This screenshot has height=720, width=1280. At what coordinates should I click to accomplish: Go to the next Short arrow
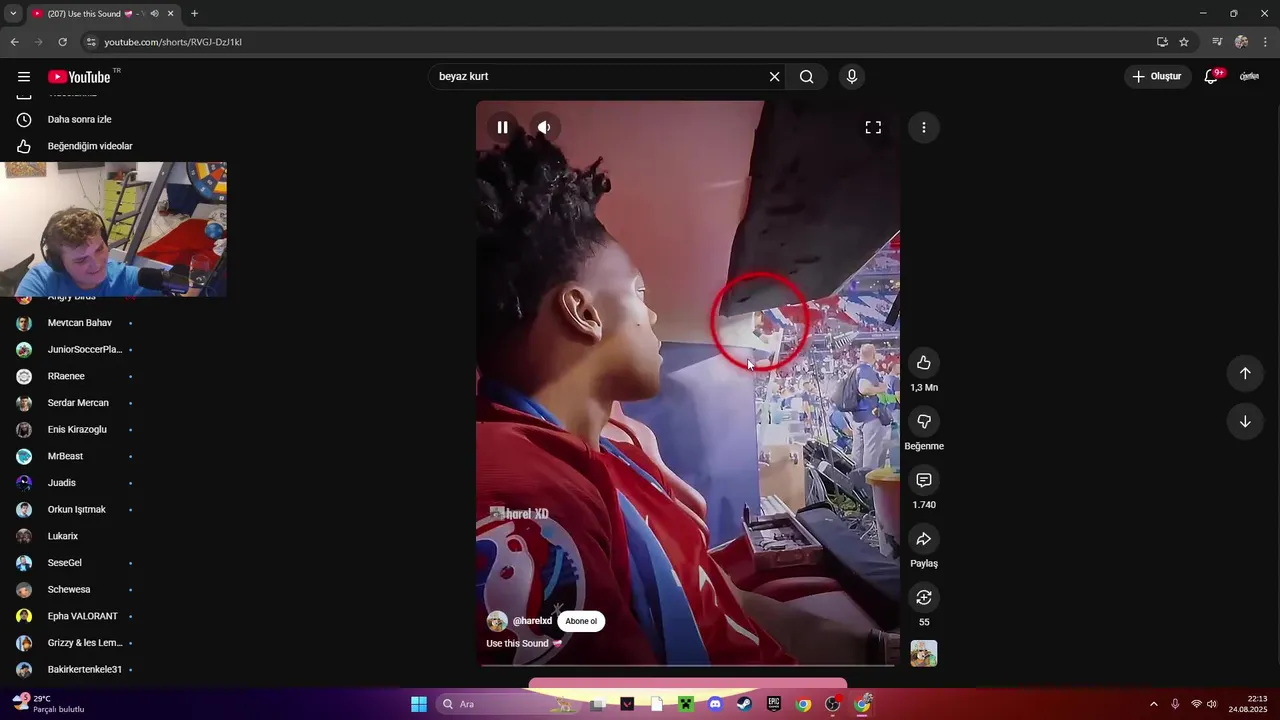tap(1245, 421)
